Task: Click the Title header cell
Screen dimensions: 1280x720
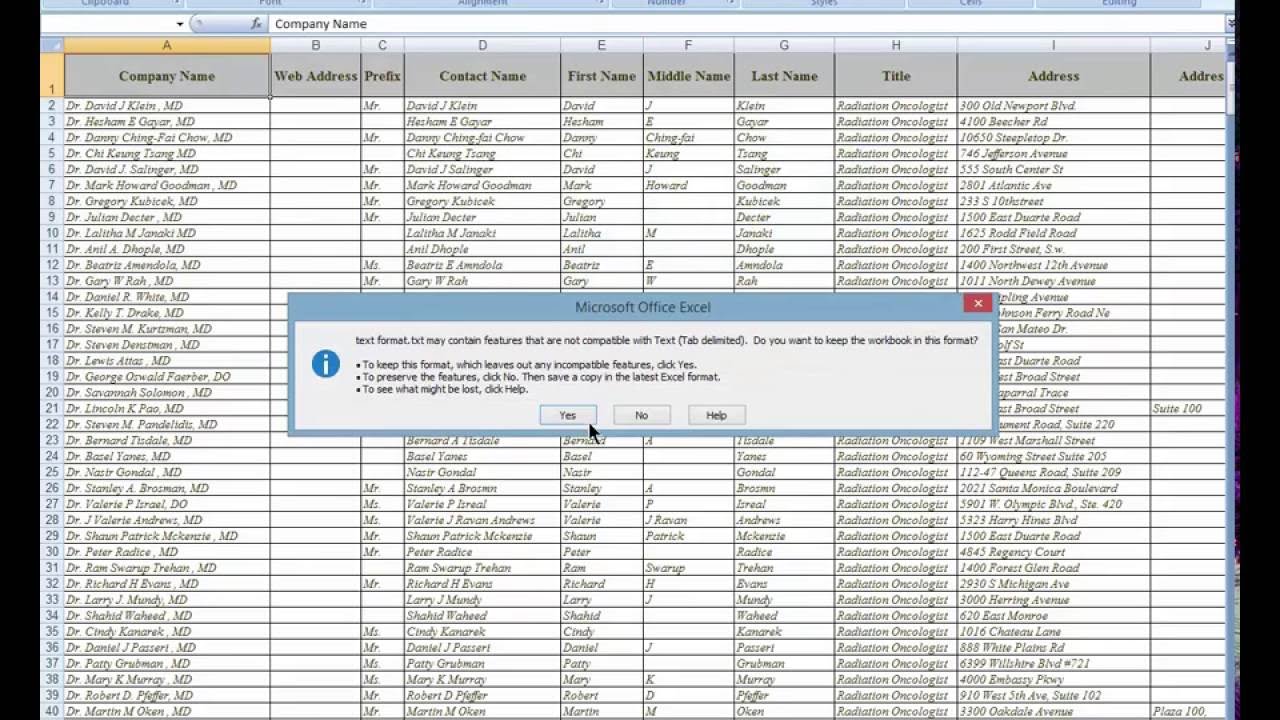Action: click(896, 75)
